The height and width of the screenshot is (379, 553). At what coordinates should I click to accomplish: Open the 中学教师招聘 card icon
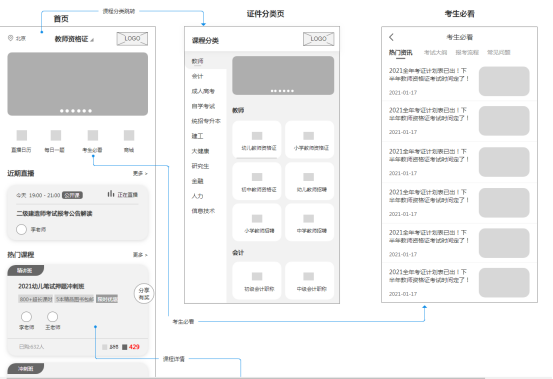coord(309,219)
